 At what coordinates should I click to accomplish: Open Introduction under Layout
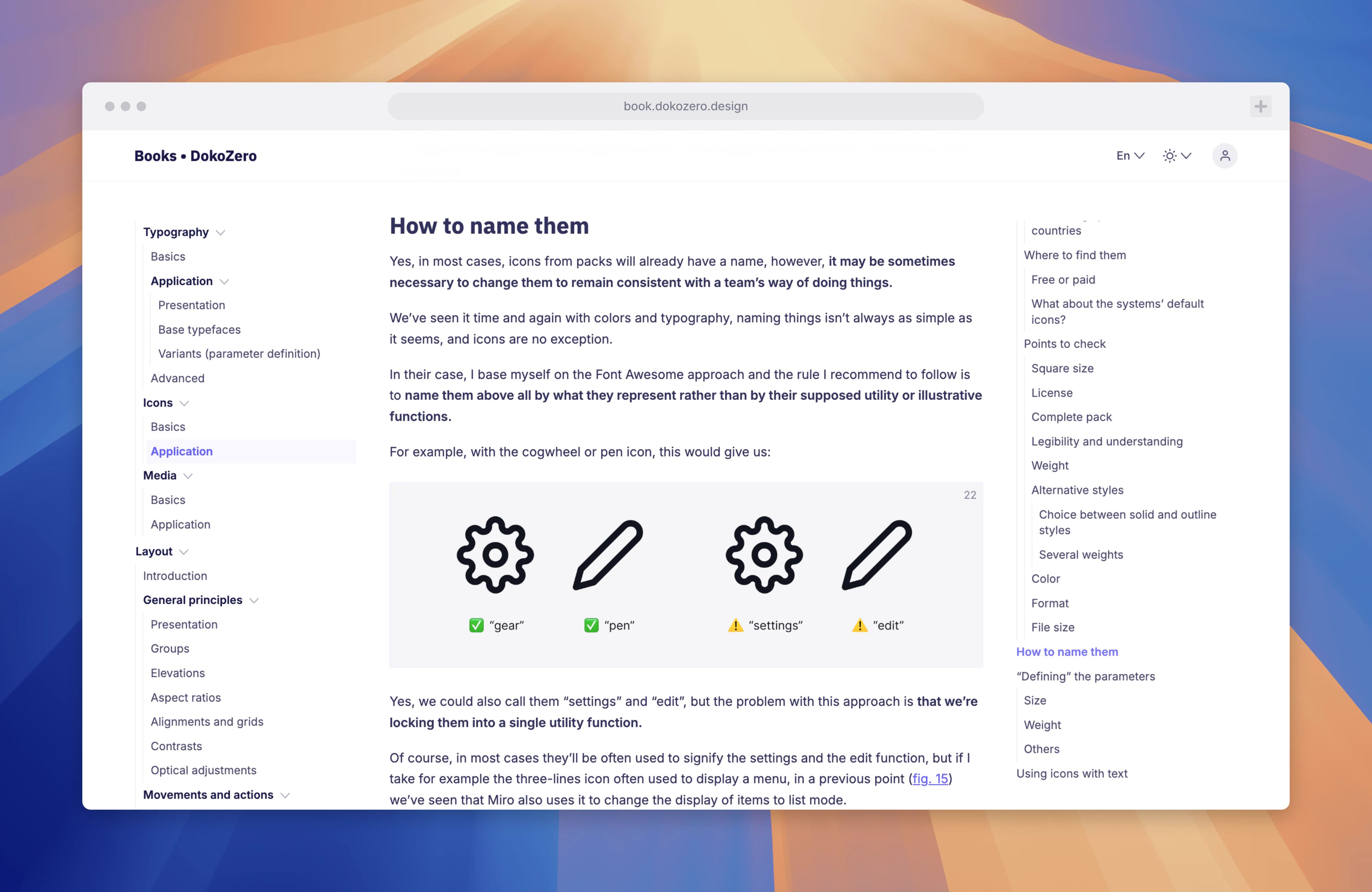[x=175, y=576]
